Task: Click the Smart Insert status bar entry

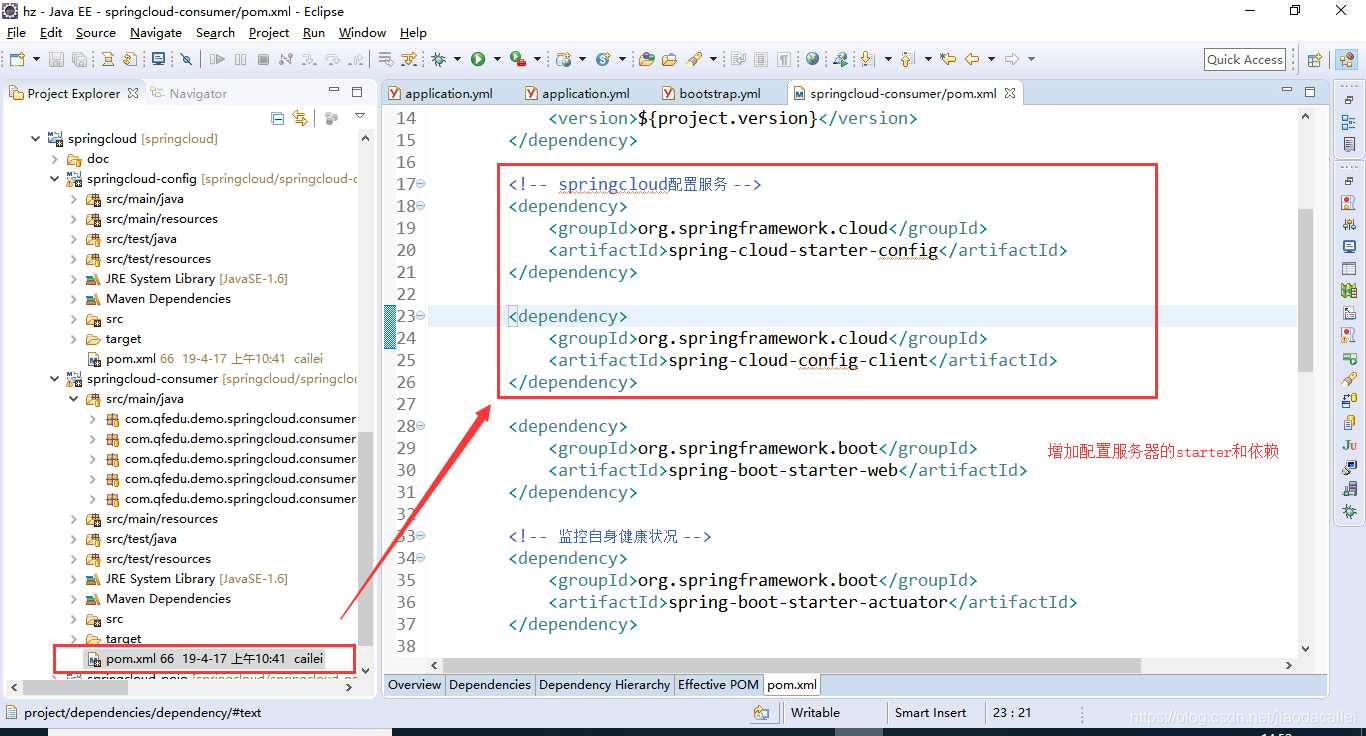Action: tap(930, 713)
